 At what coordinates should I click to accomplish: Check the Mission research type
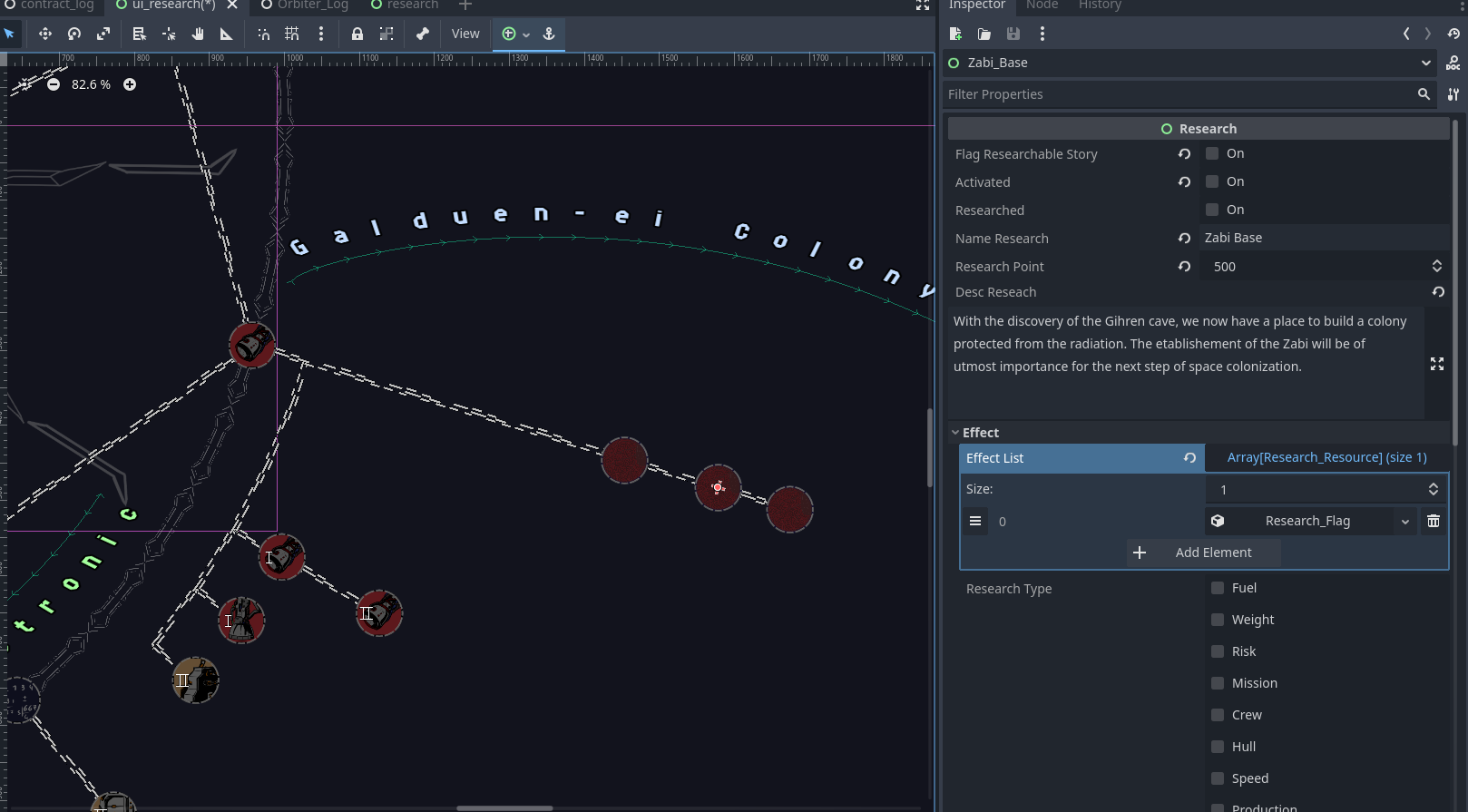1218,683
